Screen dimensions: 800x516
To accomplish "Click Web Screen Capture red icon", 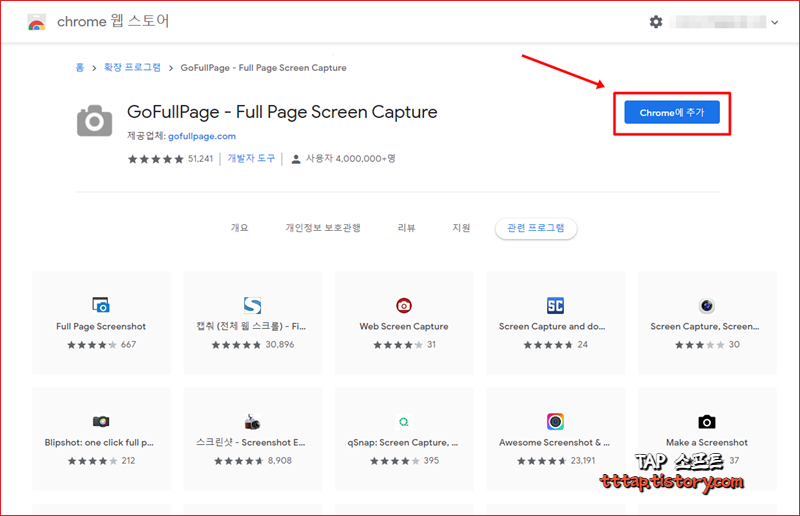I will [404, 305].
